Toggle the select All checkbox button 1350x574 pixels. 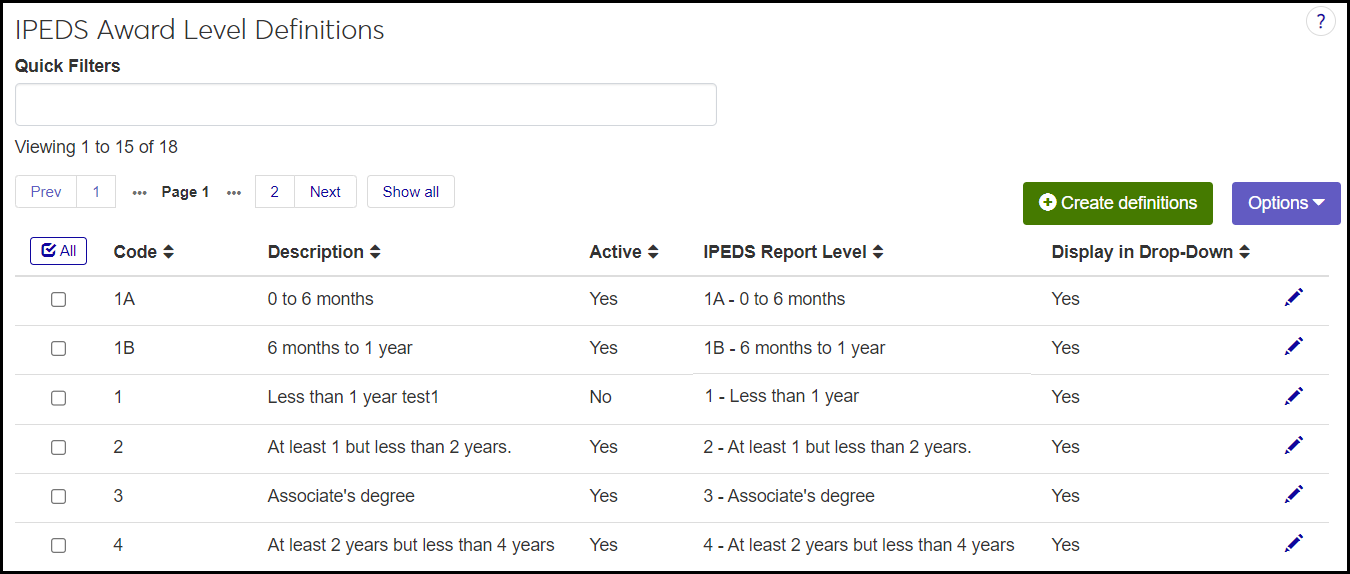point(59,251)
